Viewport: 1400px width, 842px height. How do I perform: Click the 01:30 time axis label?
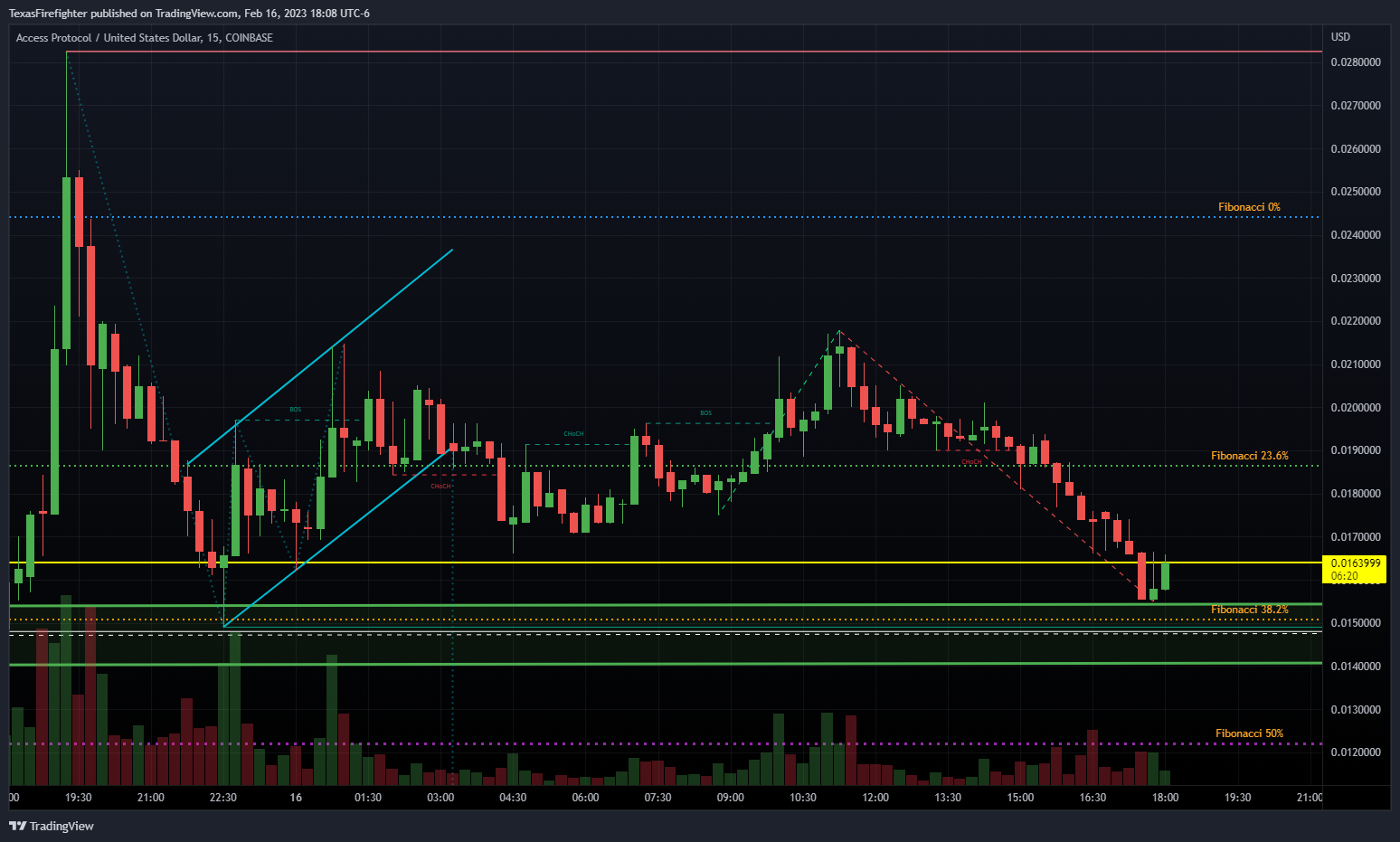click(368, 798)
